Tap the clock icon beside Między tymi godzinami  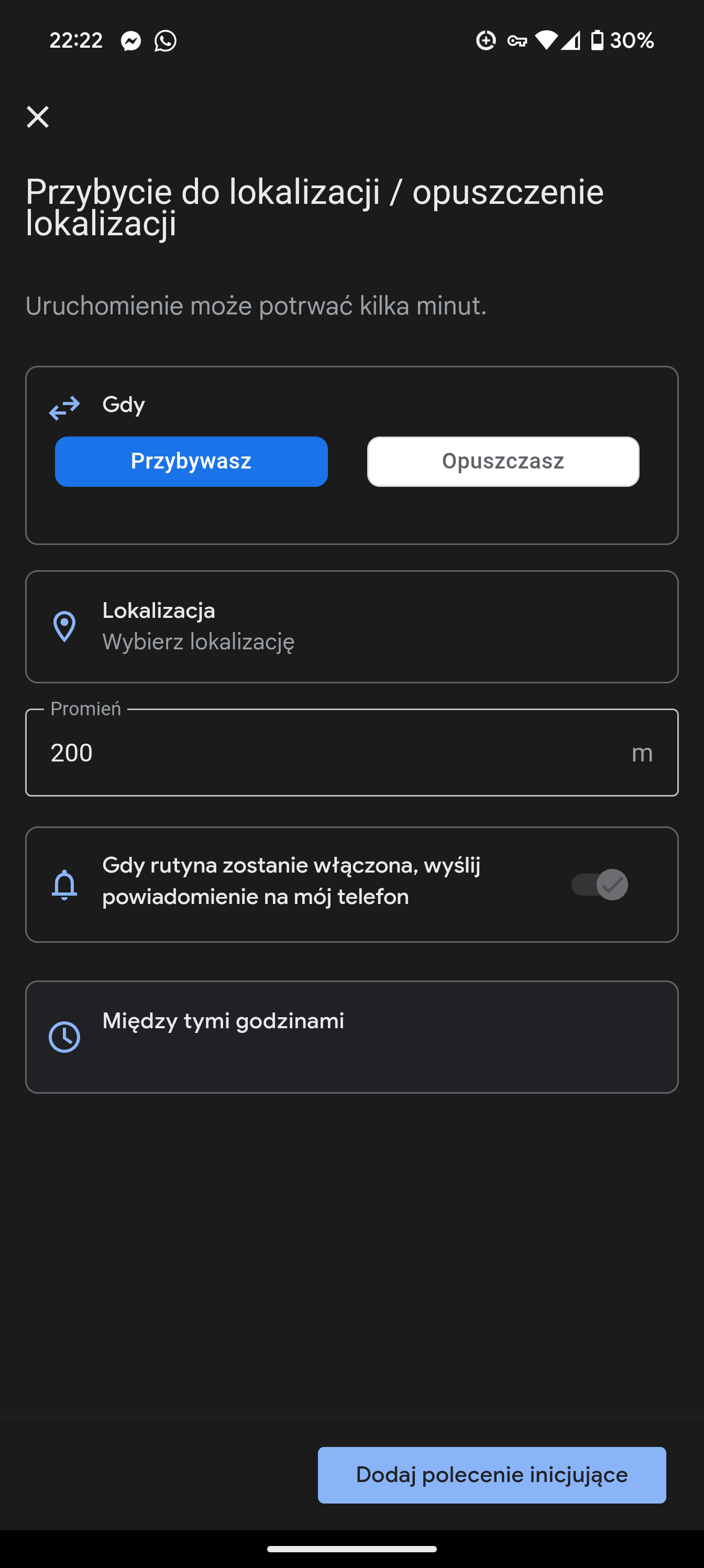coord(64,1037)
